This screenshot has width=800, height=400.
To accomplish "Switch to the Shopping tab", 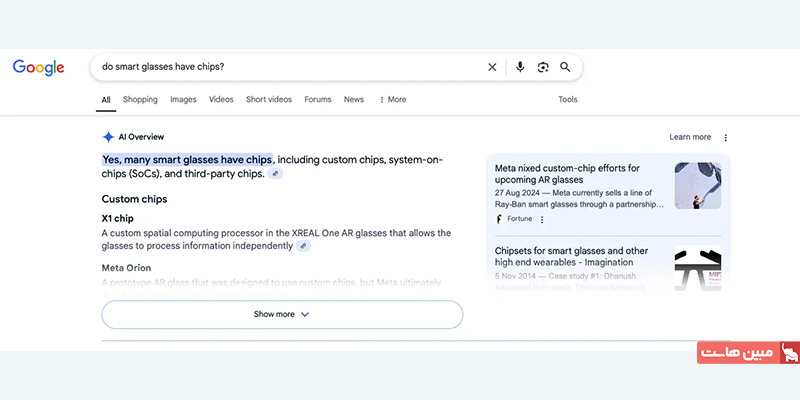I will pyautogui.click(x=140, y=99).
